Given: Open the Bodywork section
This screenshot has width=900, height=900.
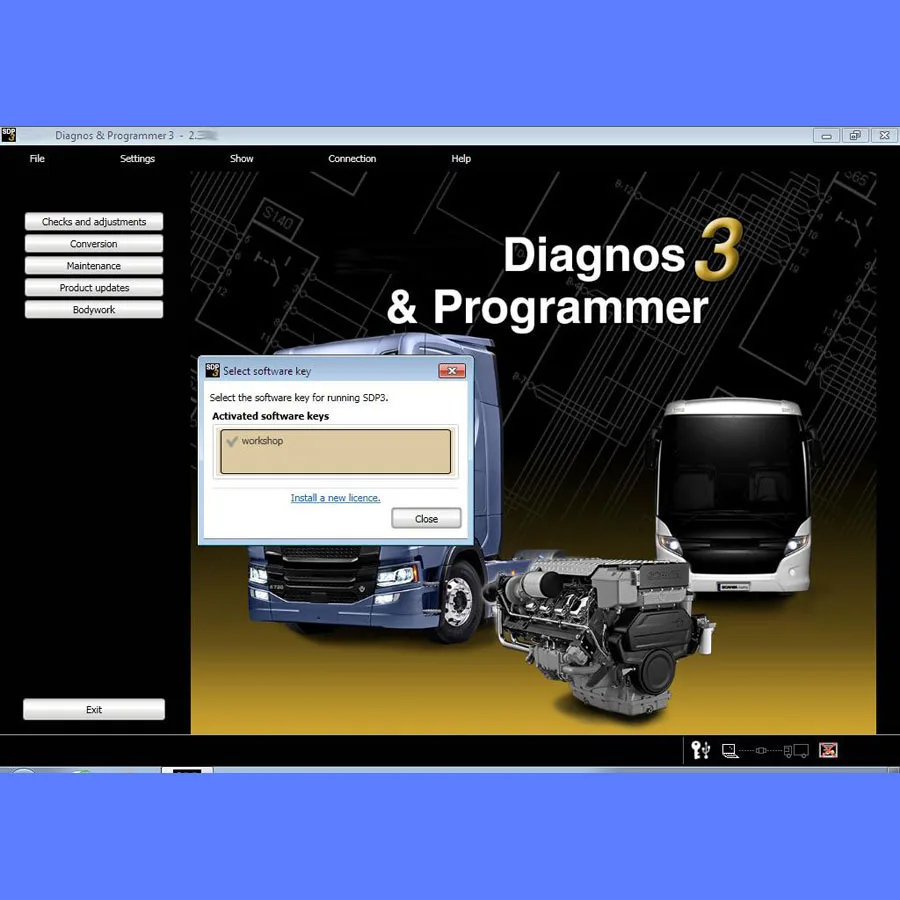Looking at the screenshot, I should pos(94,309).
